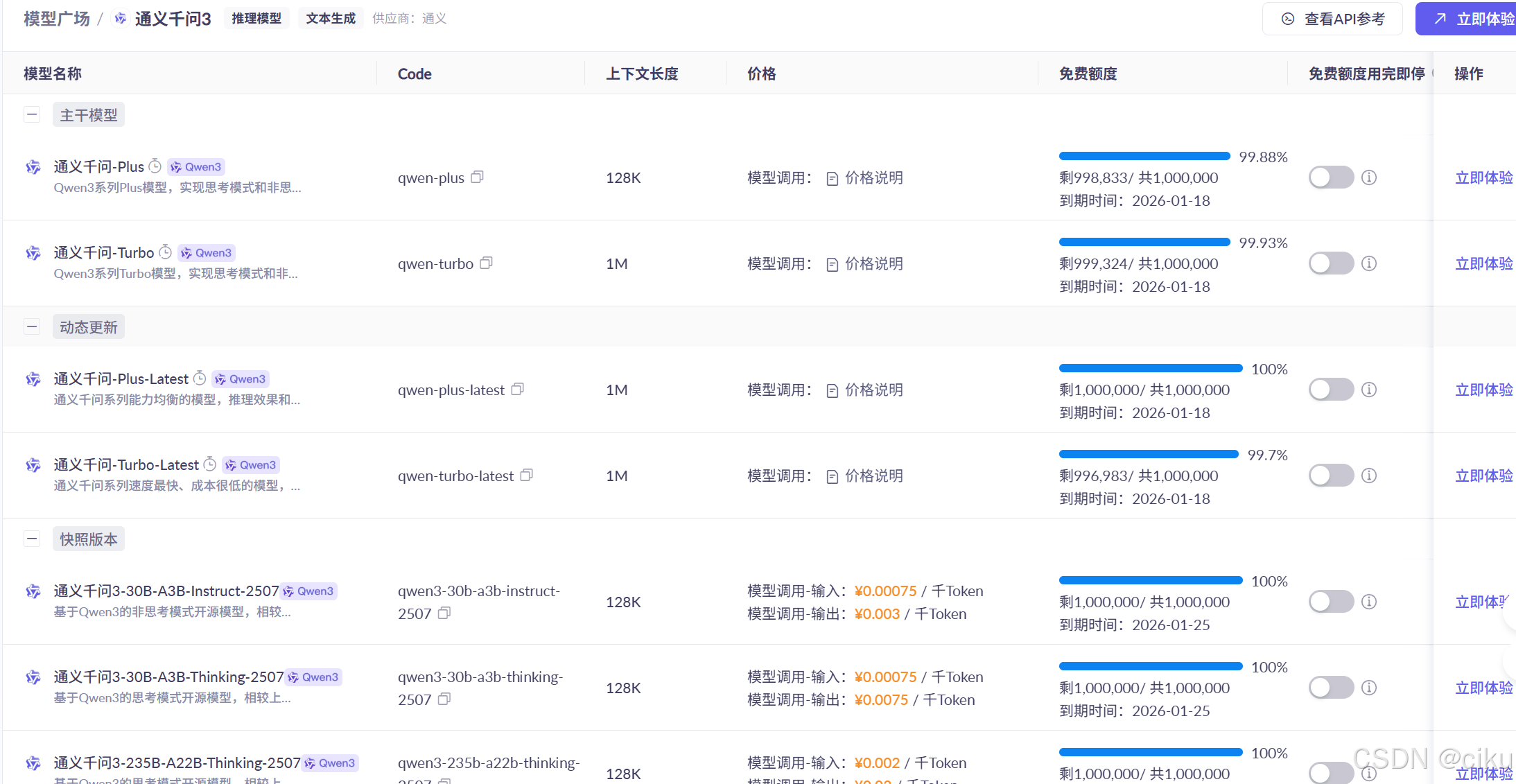Enable quota stop switch for 通义千问-Turbo-Latest
Viewport: 1516px width, 784px height.
tap(1331, 476)
